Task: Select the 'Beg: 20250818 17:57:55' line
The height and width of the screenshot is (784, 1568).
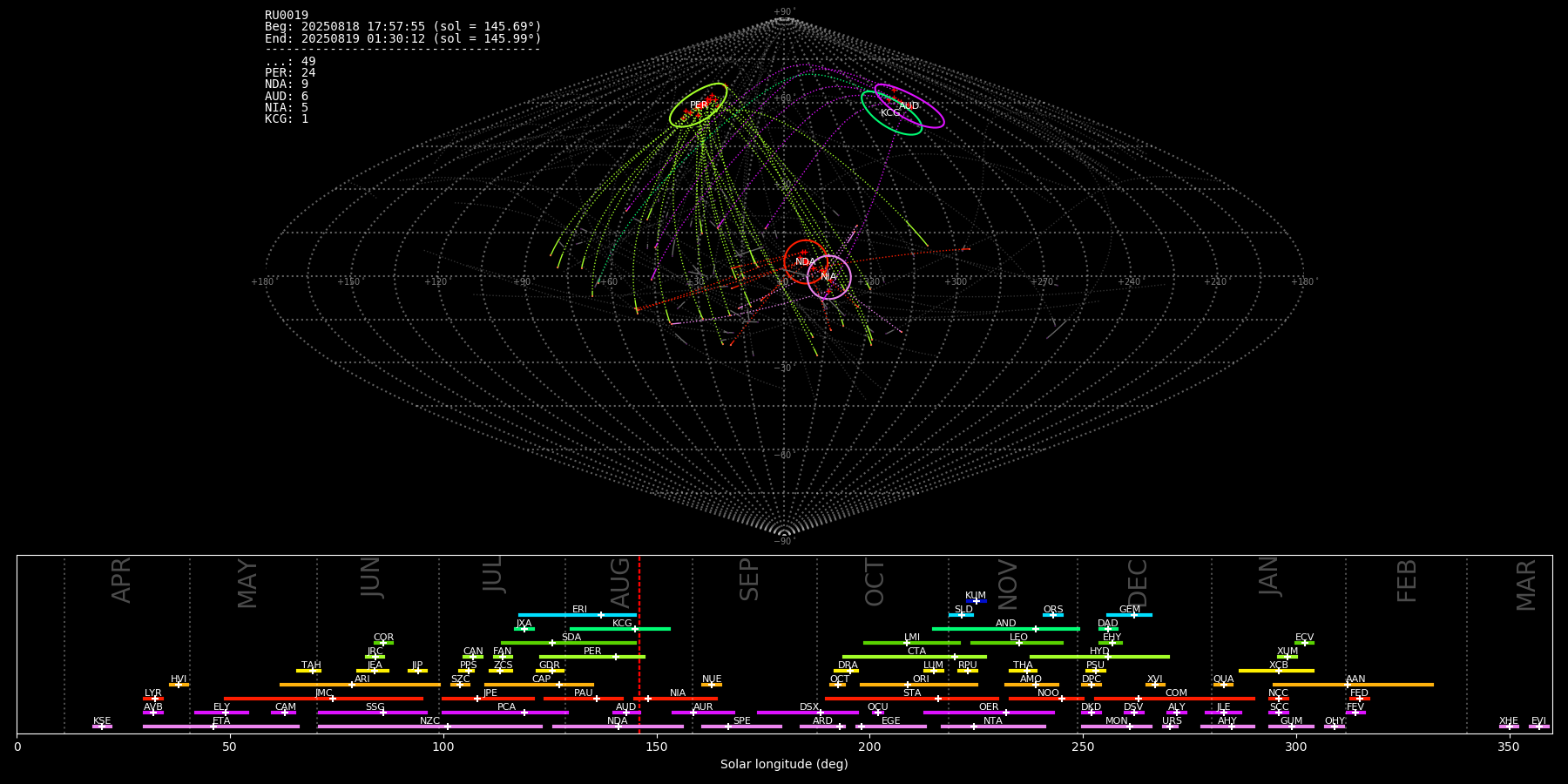Action: [403, 27]
